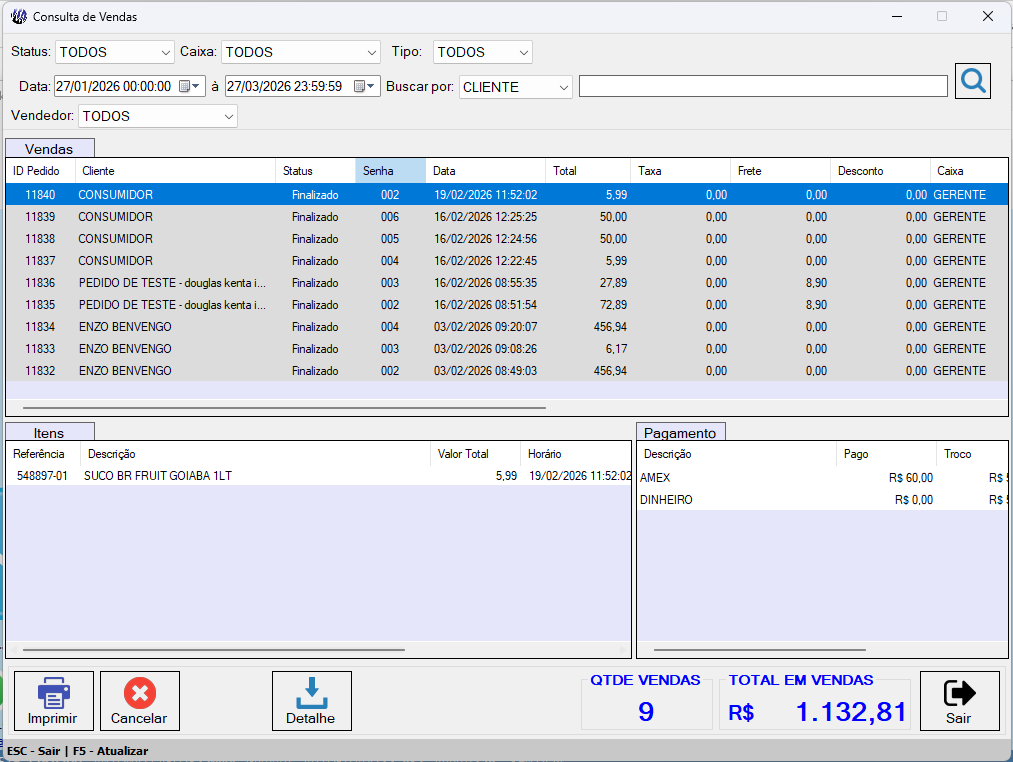Screen dimensions: 1013x762
Task: Click the magnifying glass search icon
Action: tap(972, 81)
